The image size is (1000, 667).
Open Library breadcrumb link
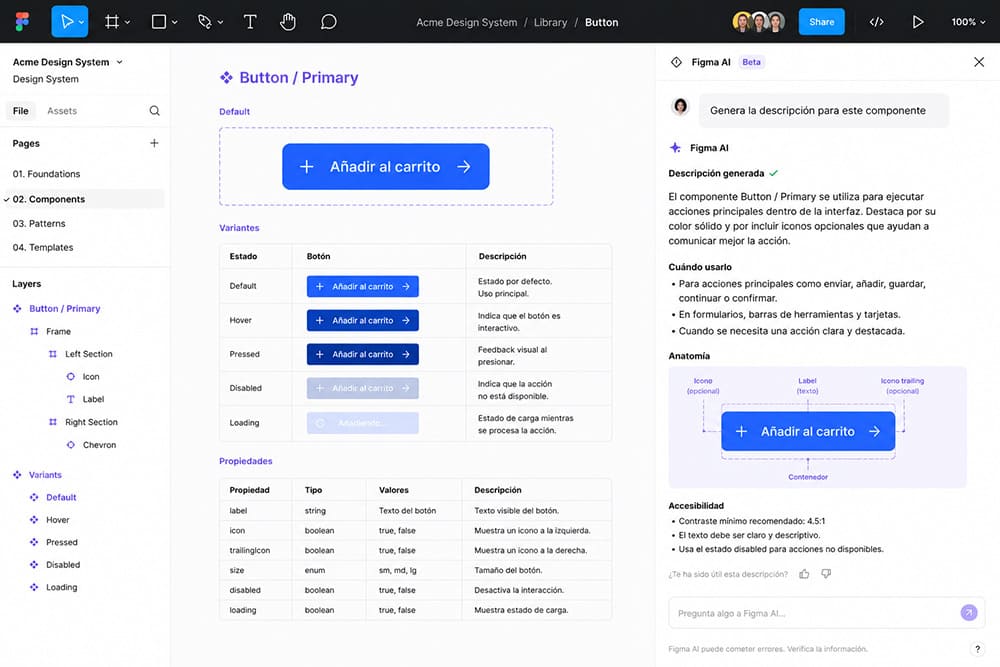[550, 22]
